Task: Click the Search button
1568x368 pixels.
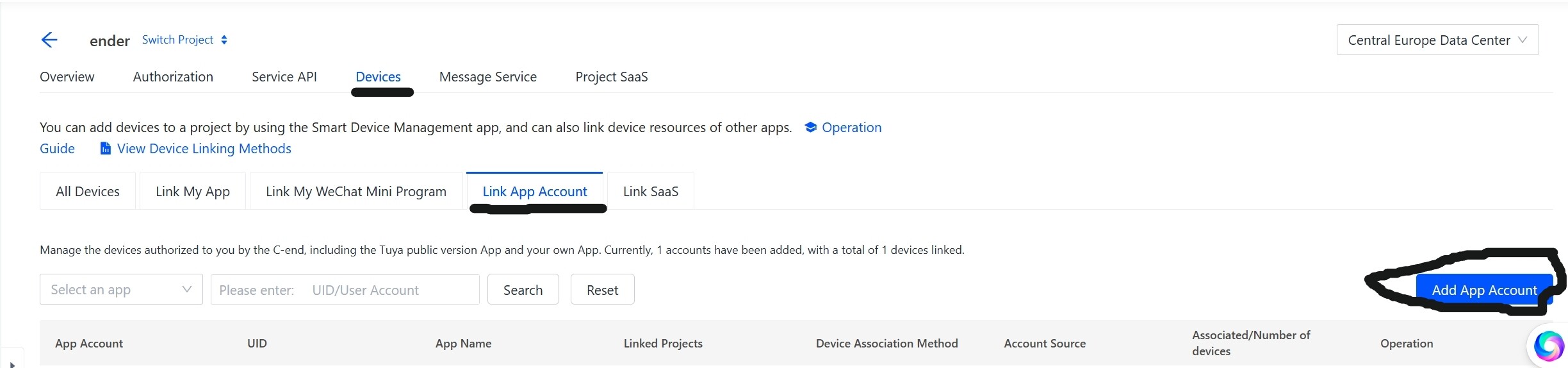Action: [523, 290]
